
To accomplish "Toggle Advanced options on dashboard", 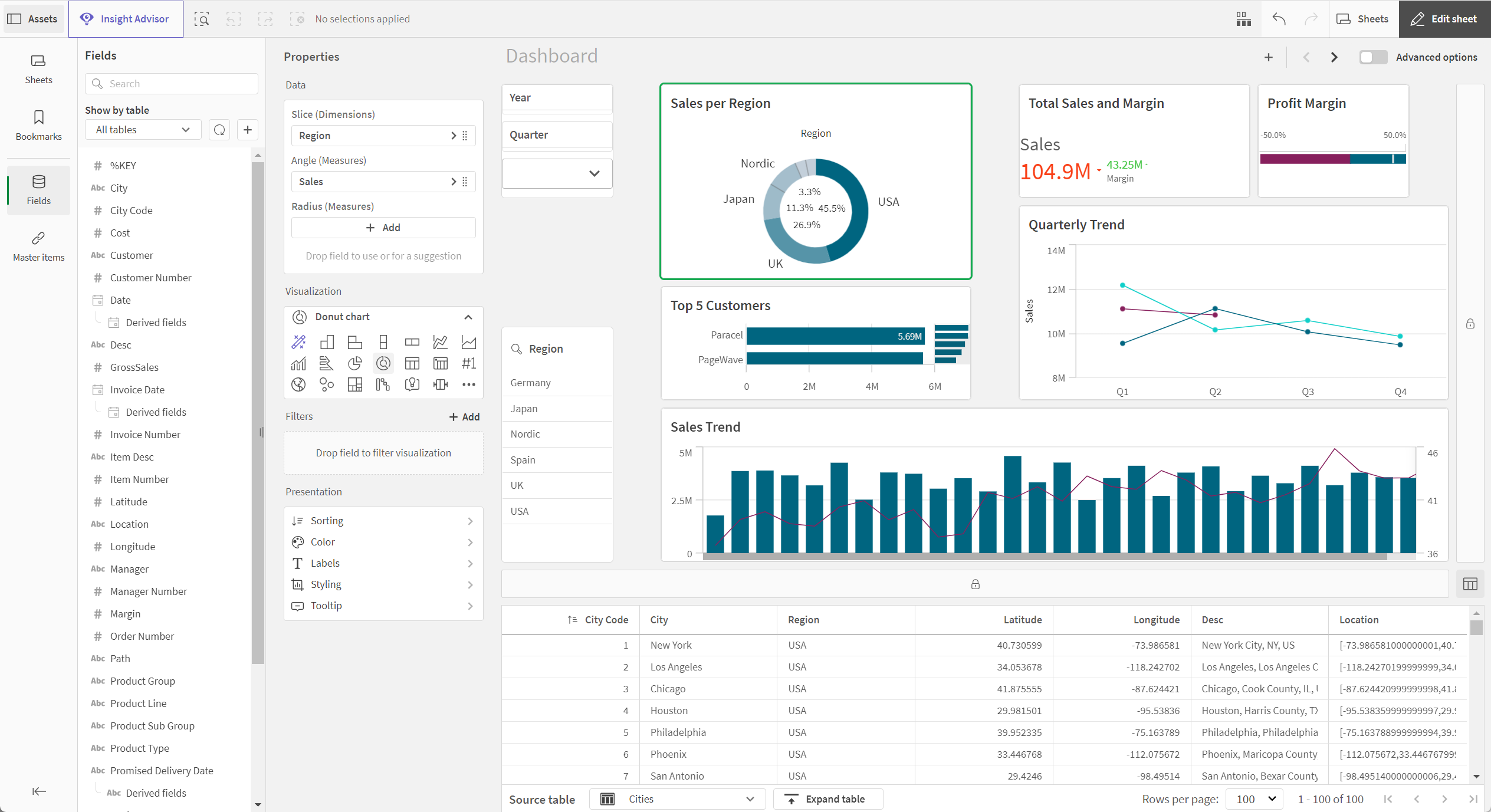I will [1373, 57].
